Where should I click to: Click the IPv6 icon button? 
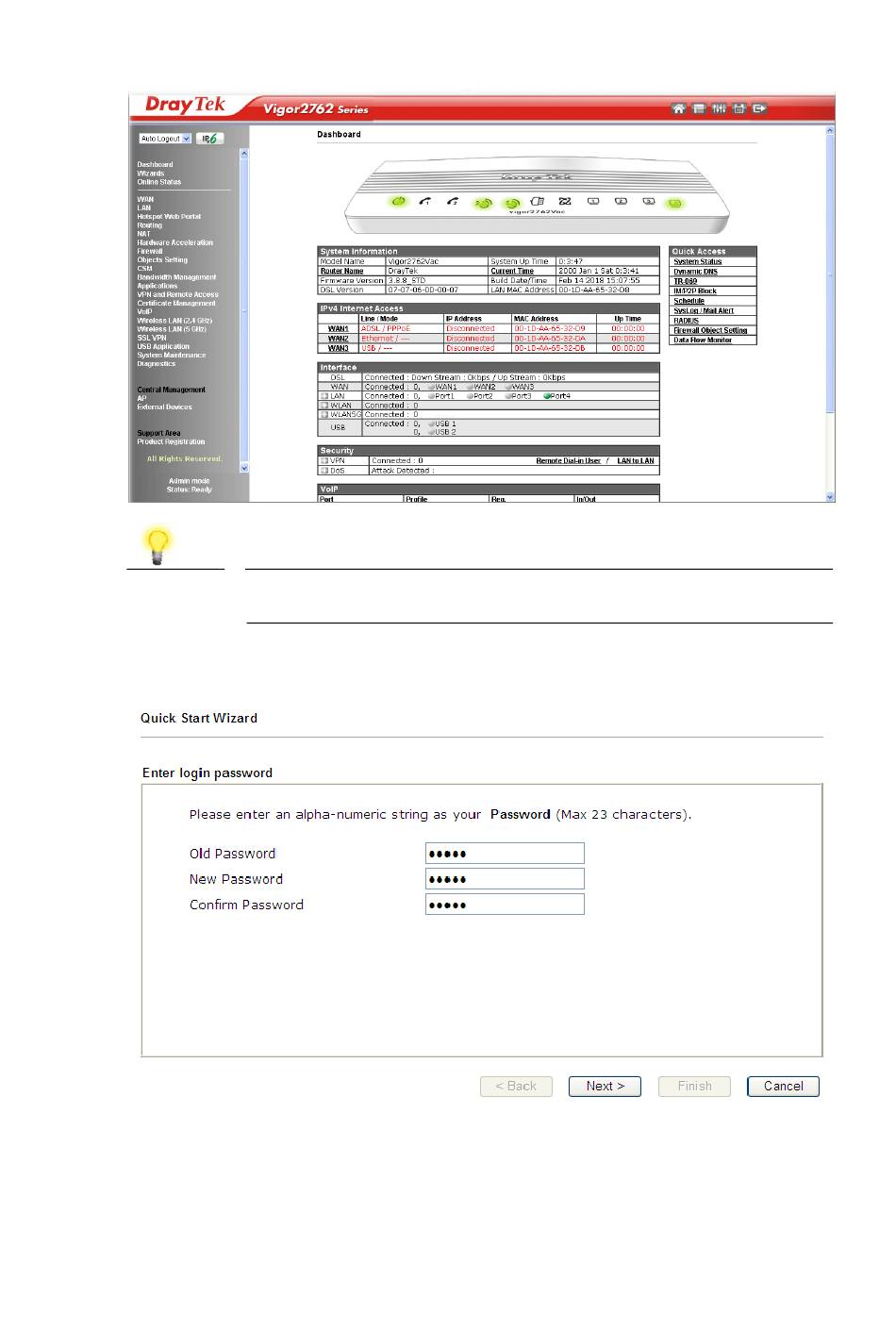point(209,139)
